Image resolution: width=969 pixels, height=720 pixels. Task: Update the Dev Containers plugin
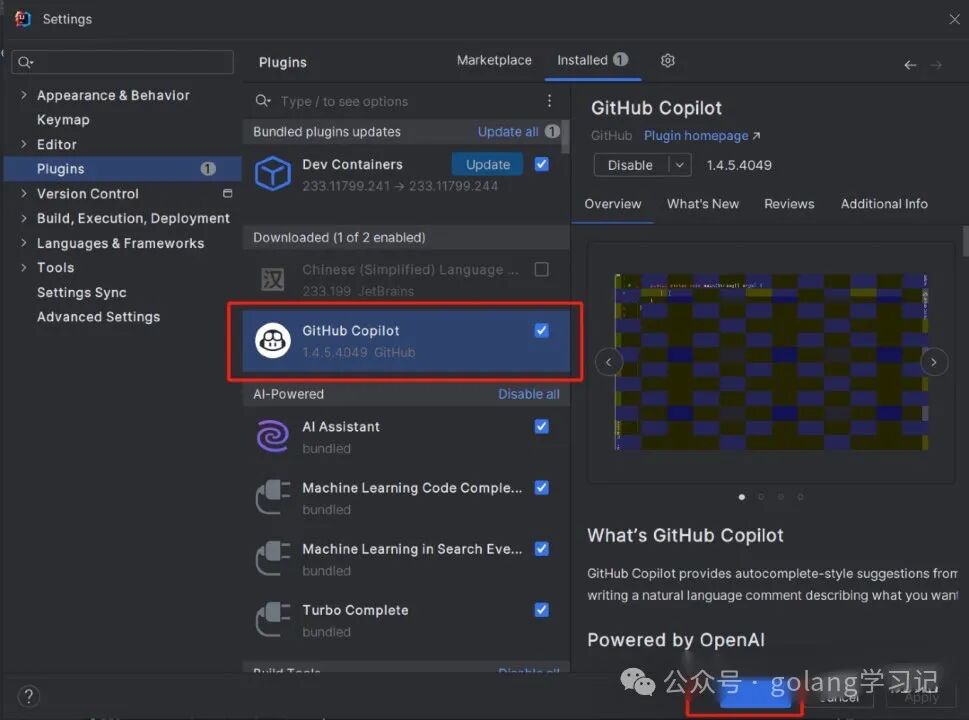488,164
